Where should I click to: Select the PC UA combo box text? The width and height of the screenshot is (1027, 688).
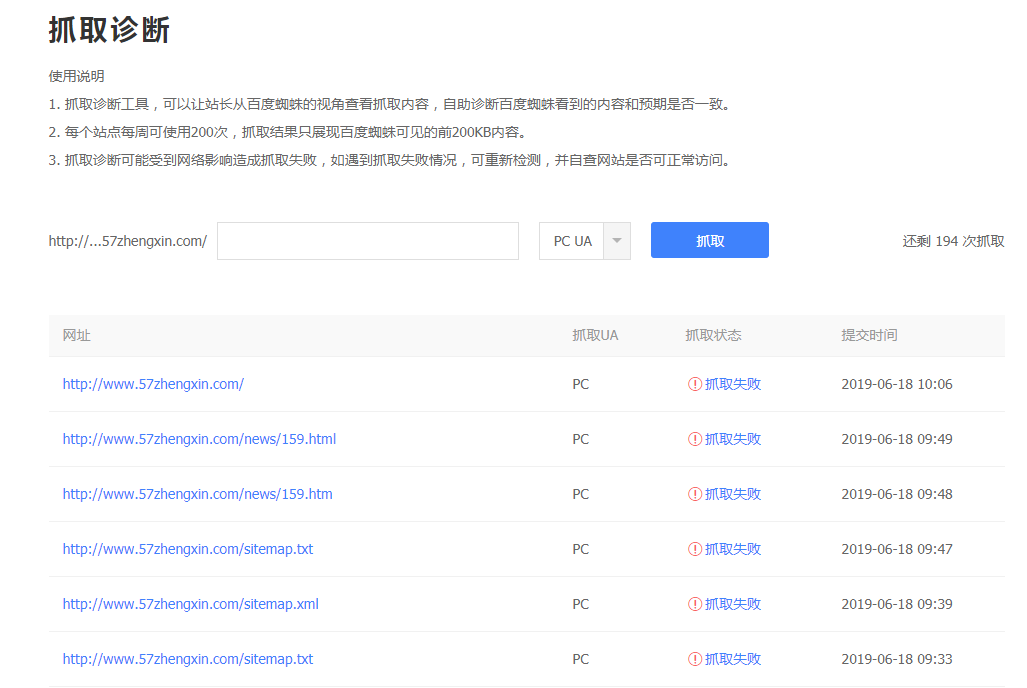pyautogui.click(x=572, y=241)
